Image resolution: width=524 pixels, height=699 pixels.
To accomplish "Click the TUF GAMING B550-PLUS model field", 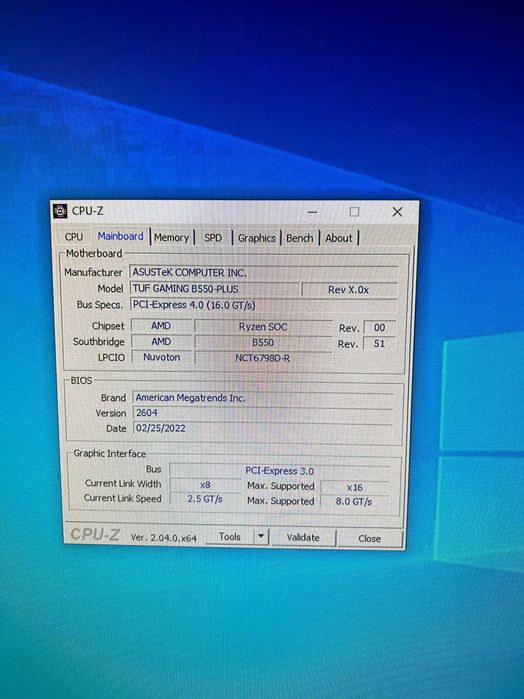I will 215,289.
